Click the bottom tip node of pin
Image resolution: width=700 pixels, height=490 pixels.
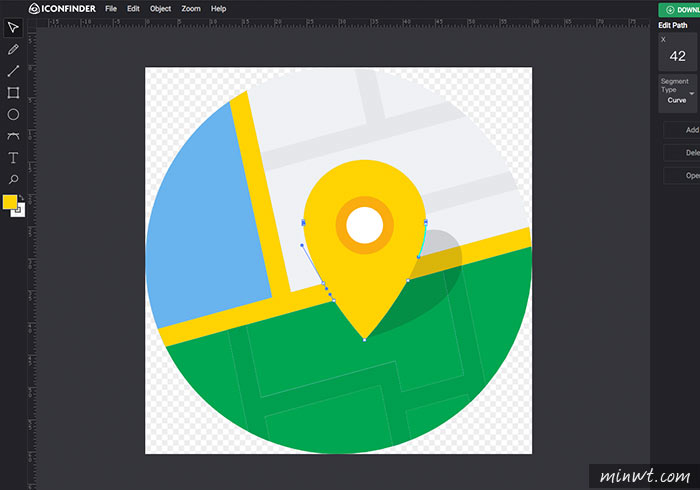pos(364,340)
